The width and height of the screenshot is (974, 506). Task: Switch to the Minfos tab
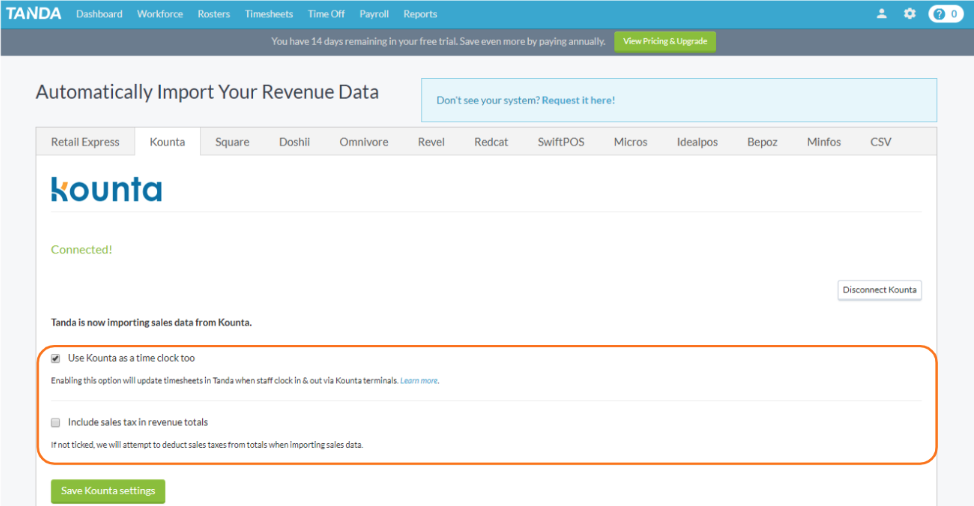824,142
